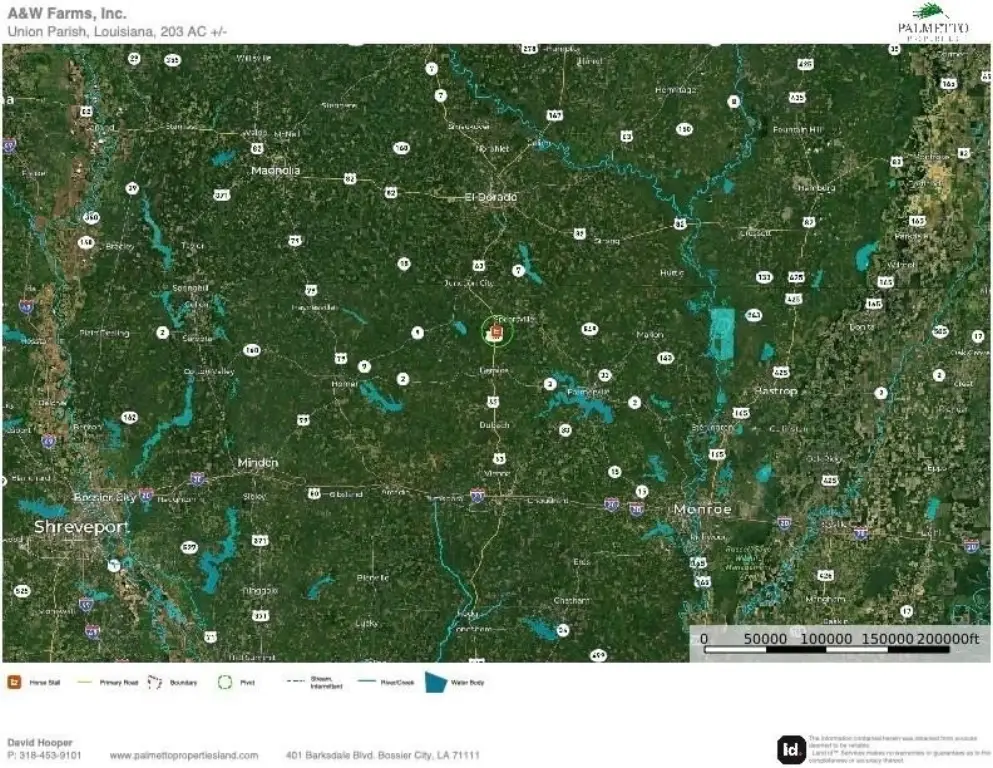Image resolution: width=993 pixels, height=768 pixels.
Task: Click the id. Land id logo
Action: pyautogui.click(x=790, y=748)
